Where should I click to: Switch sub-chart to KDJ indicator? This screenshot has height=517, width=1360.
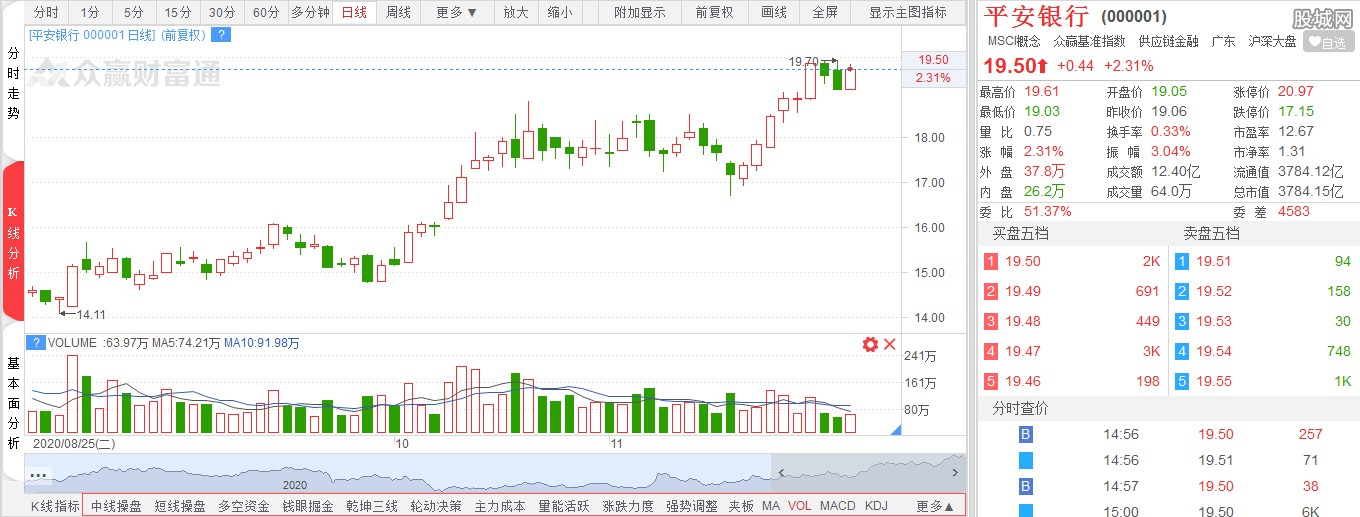point(876,506)
